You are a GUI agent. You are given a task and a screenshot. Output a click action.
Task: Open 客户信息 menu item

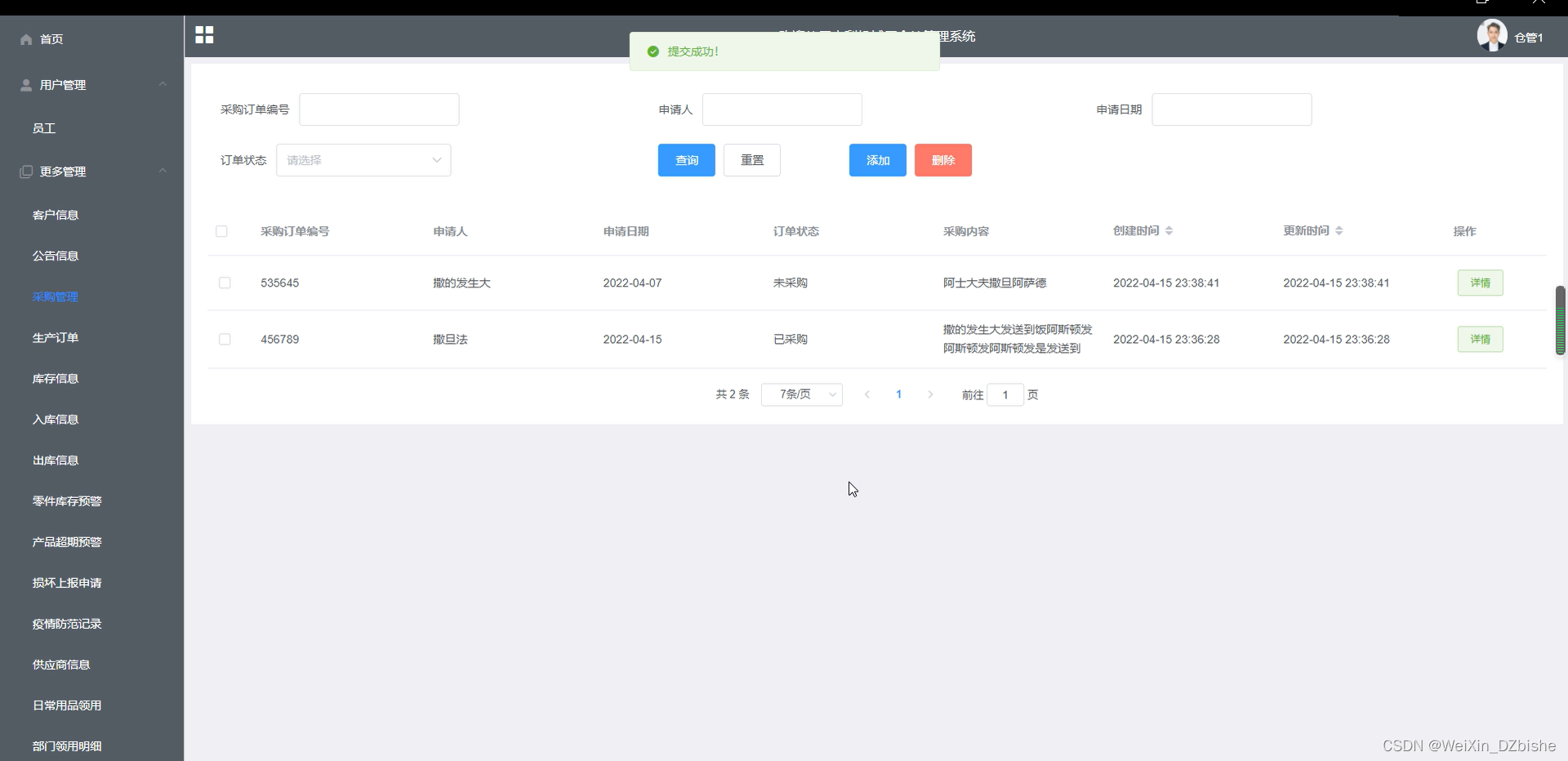tap(56, 215)
